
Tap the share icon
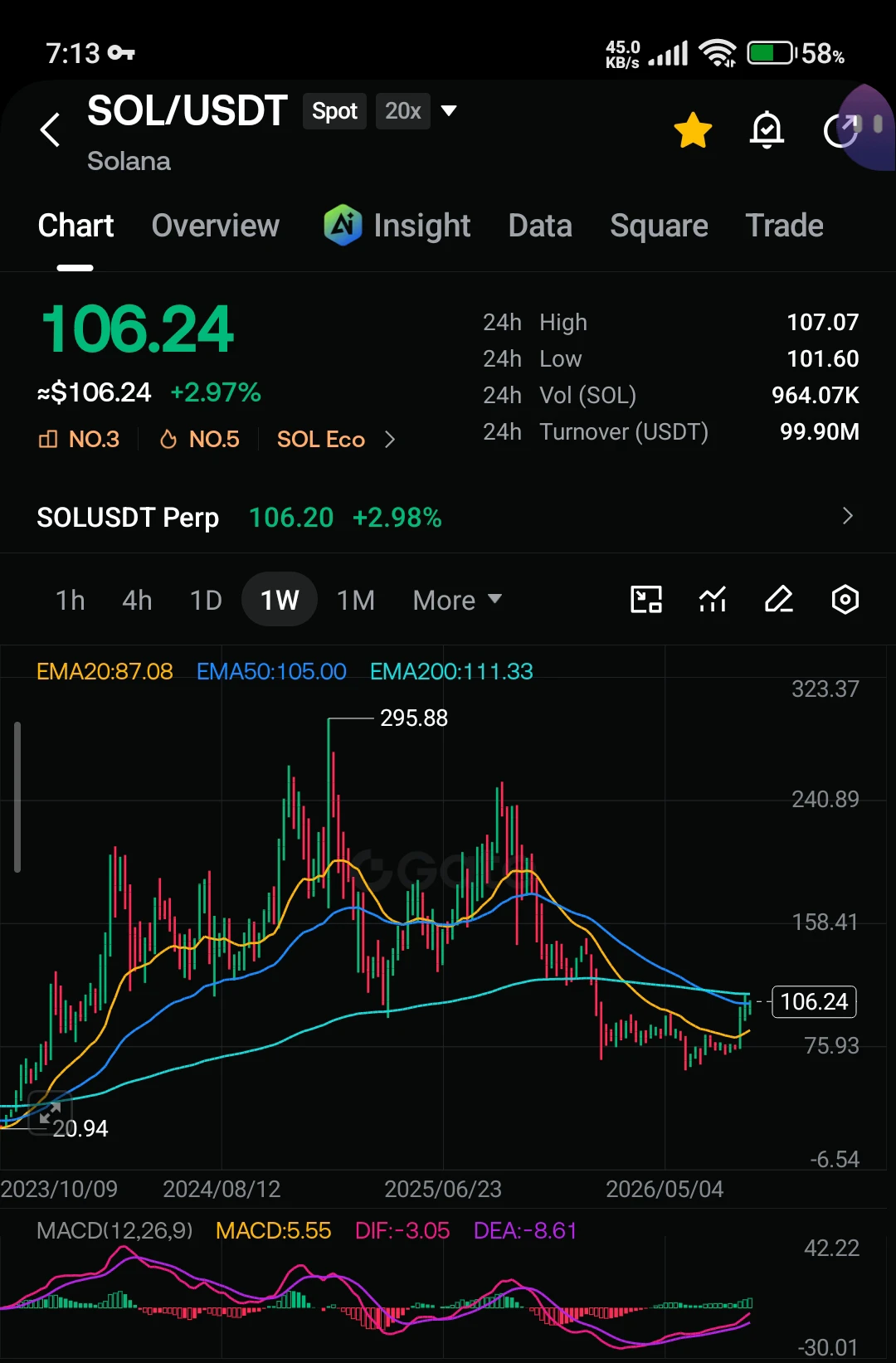840,130
